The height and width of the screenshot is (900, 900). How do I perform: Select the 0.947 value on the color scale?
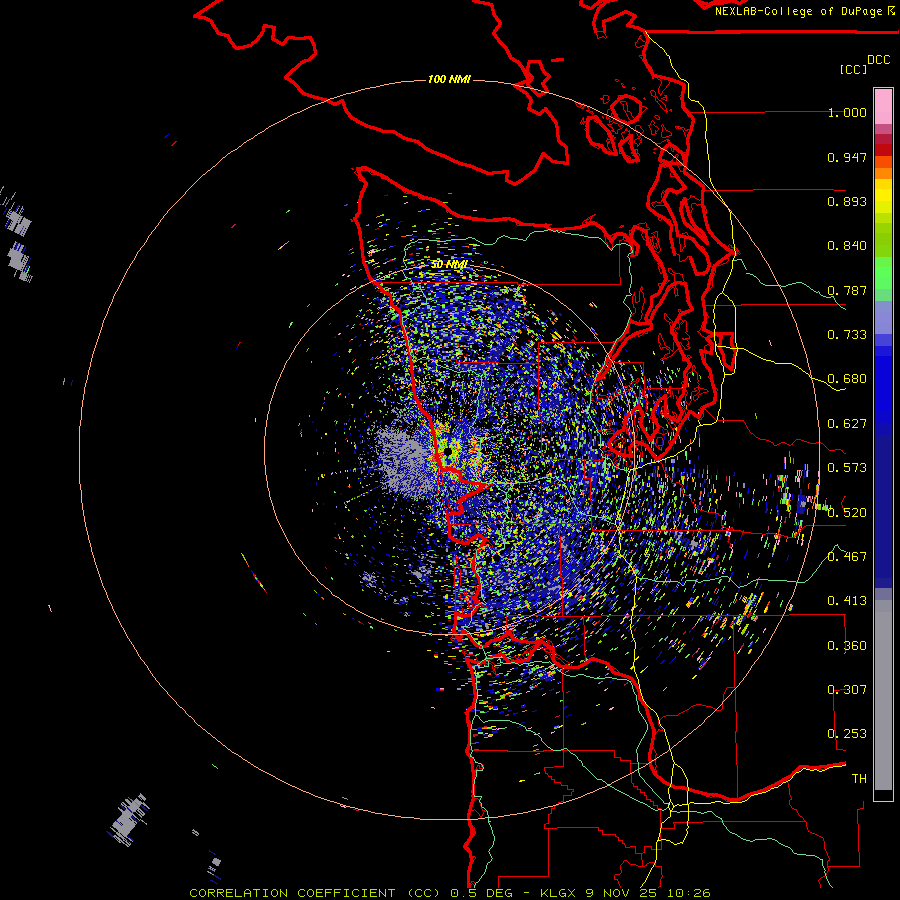click(847, 157)
